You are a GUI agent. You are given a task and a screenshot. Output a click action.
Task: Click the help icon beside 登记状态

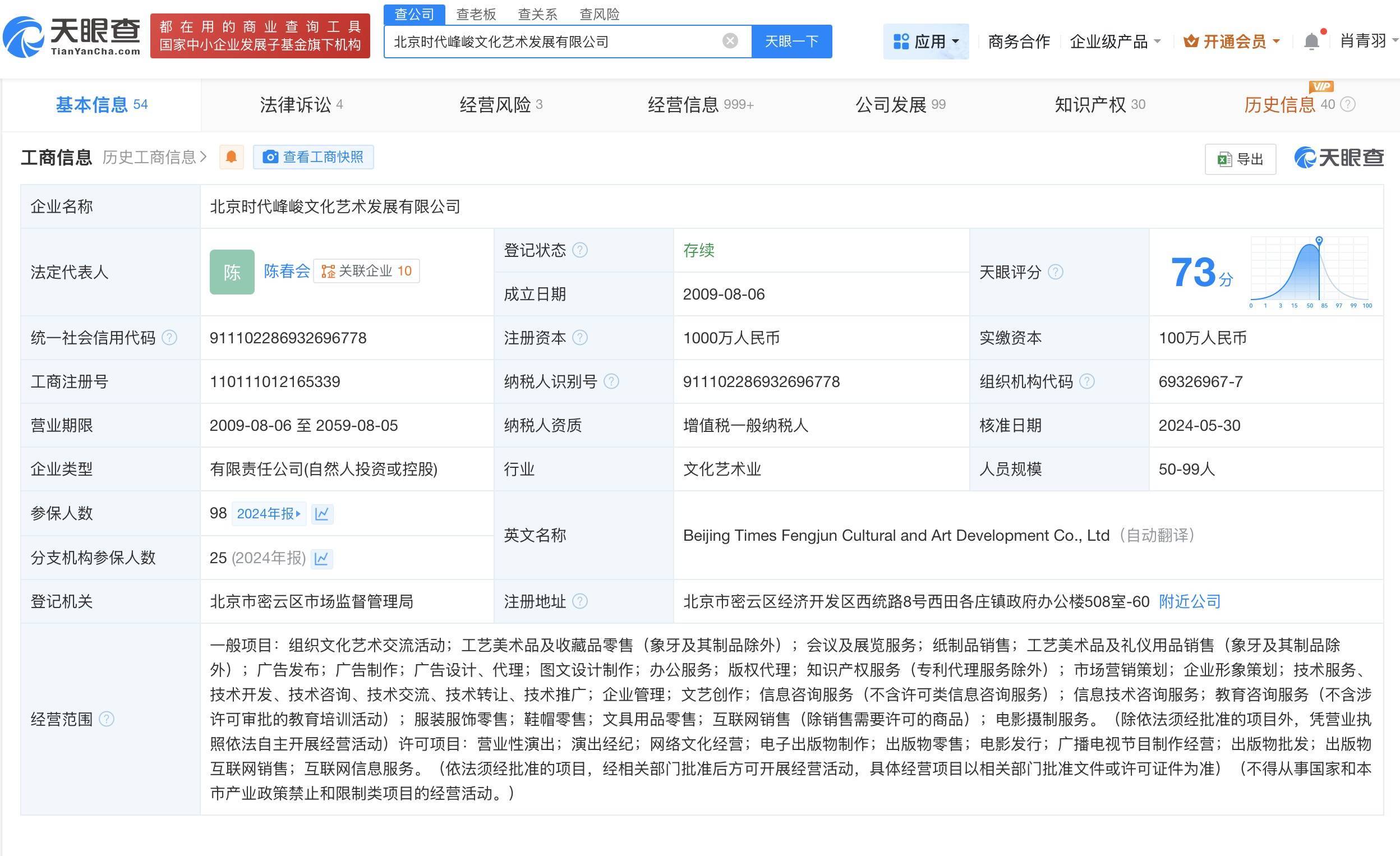coord(580,250)
